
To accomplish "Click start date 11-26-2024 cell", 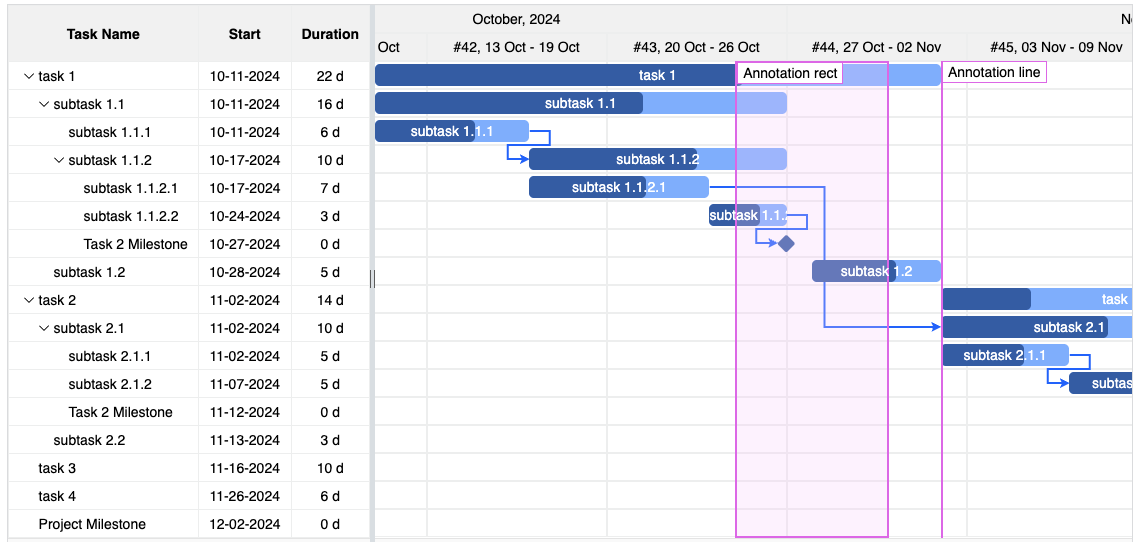I will [x=245, y=497].
